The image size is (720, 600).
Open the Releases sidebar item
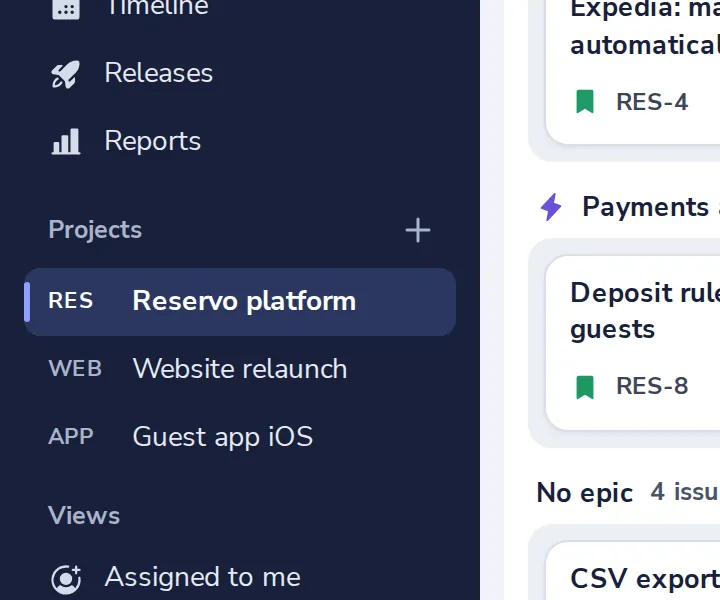pos(240,73)
